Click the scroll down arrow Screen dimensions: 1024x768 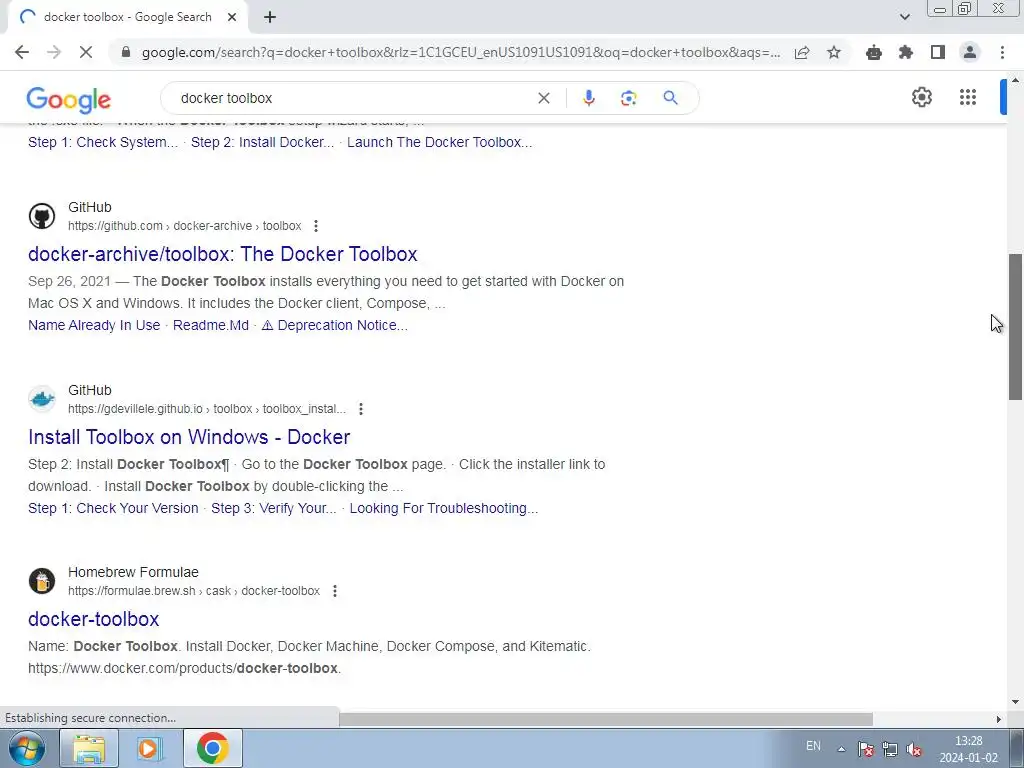pos(1016,702)
